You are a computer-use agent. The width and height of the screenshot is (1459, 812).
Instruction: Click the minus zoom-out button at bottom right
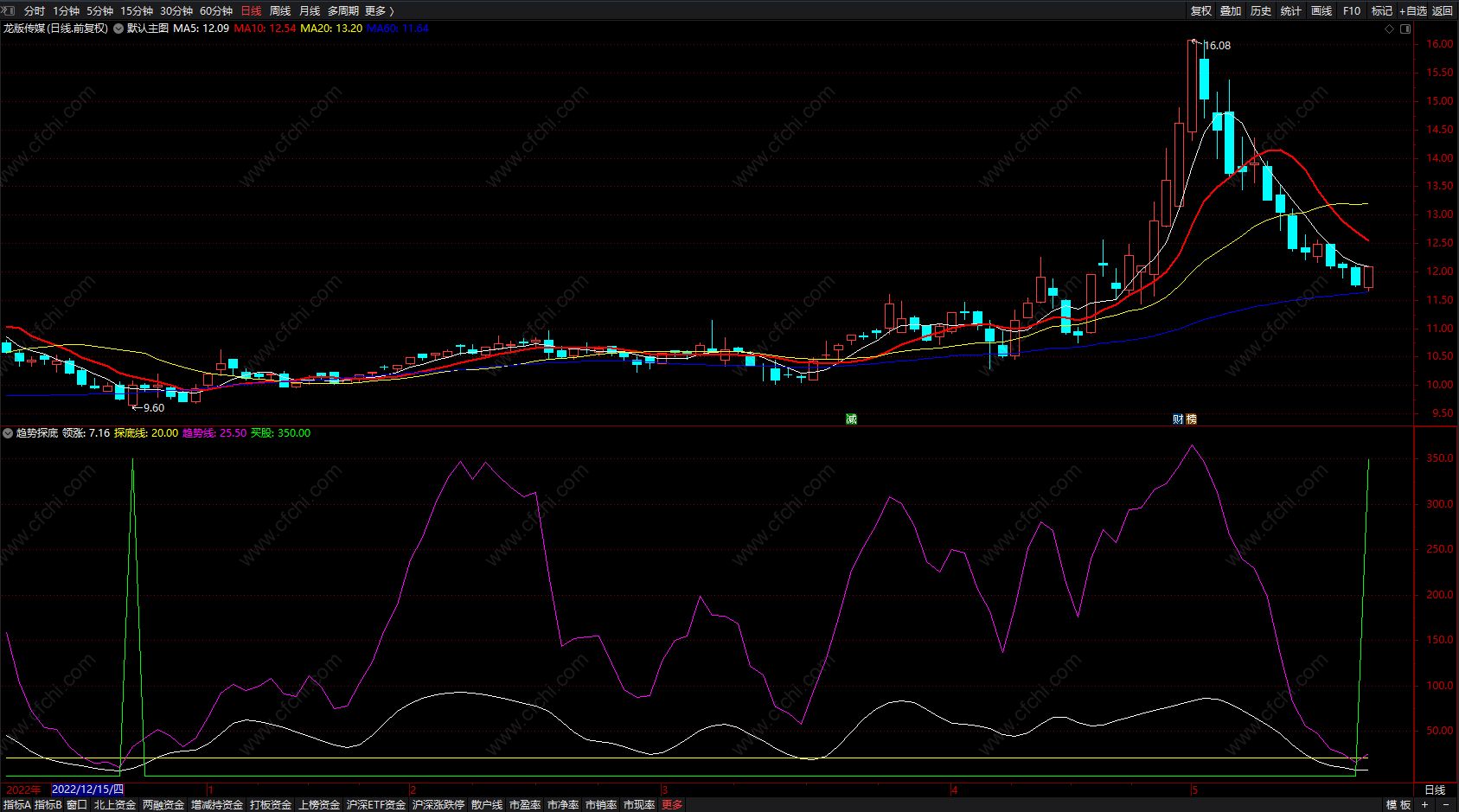1445,805
